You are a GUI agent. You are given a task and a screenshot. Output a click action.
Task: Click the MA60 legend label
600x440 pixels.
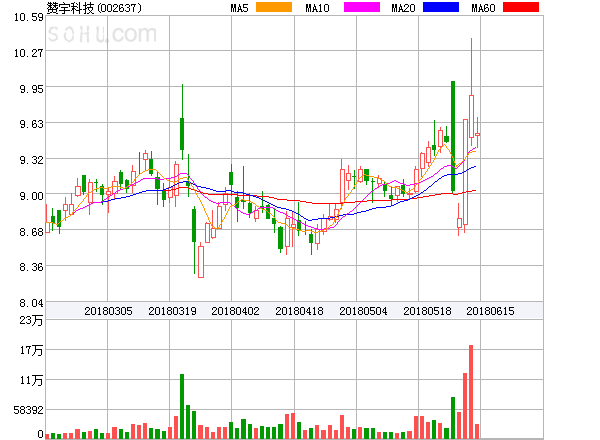click(483, 8)
